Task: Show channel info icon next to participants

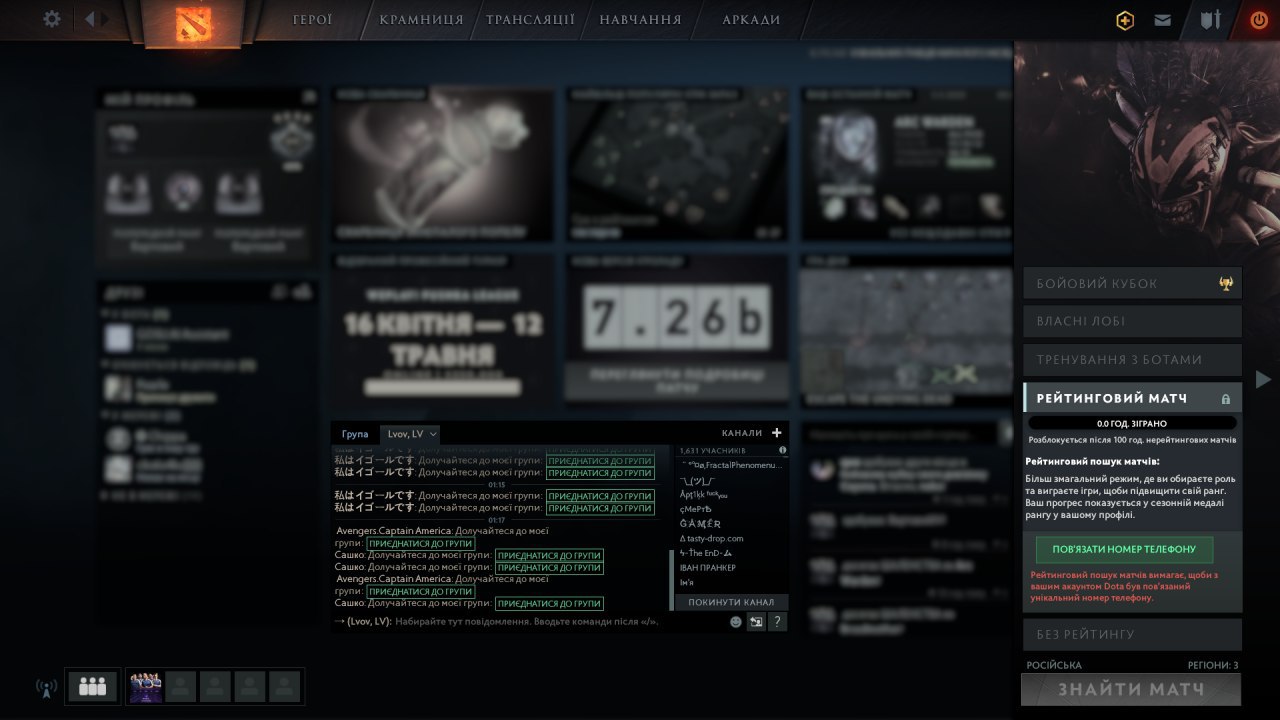Action: click(782, 450)
